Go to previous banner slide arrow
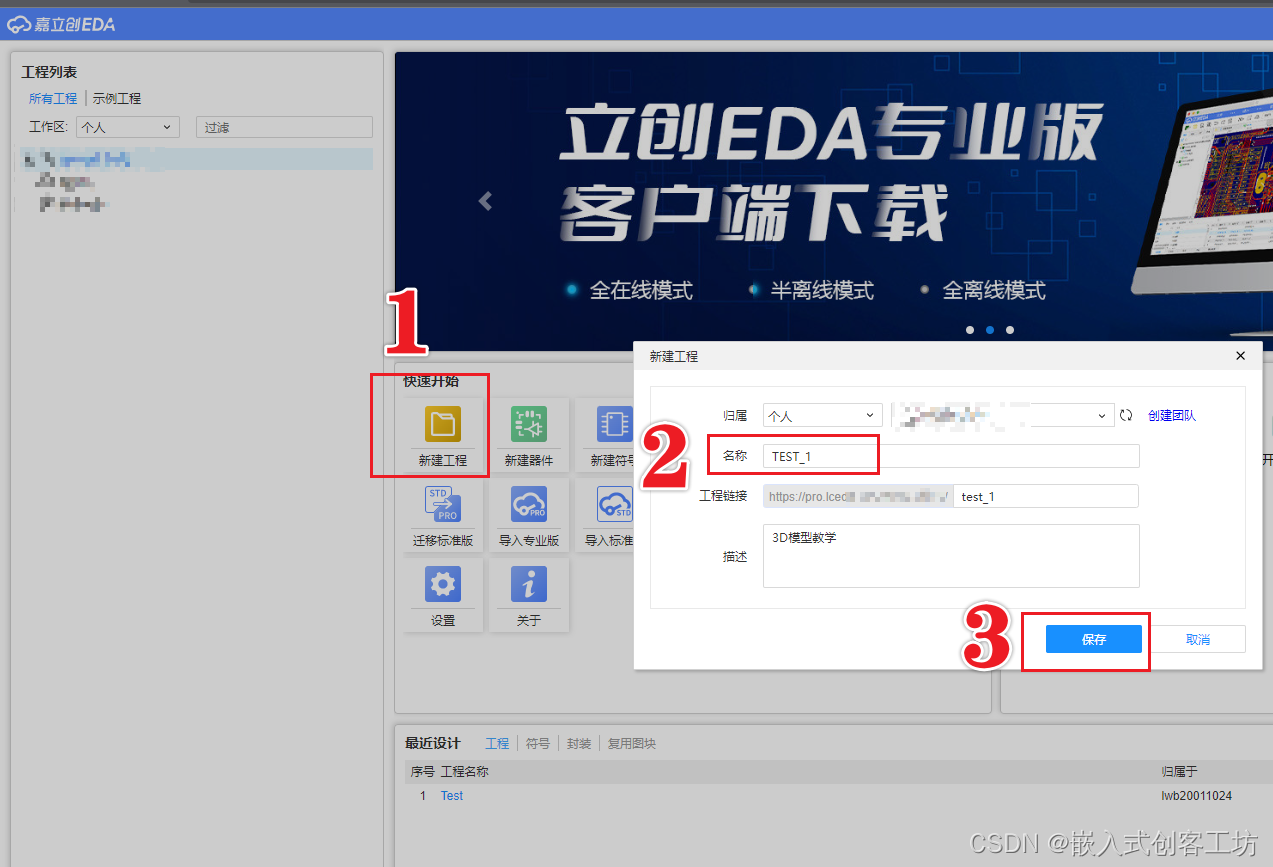This screenshot has width=1273, height=867. click(486, 201)
